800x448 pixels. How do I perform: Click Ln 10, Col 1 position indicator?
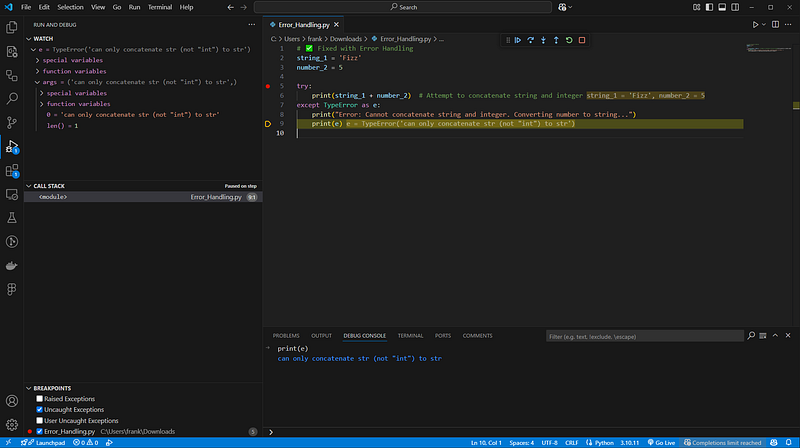click(486, 442)
